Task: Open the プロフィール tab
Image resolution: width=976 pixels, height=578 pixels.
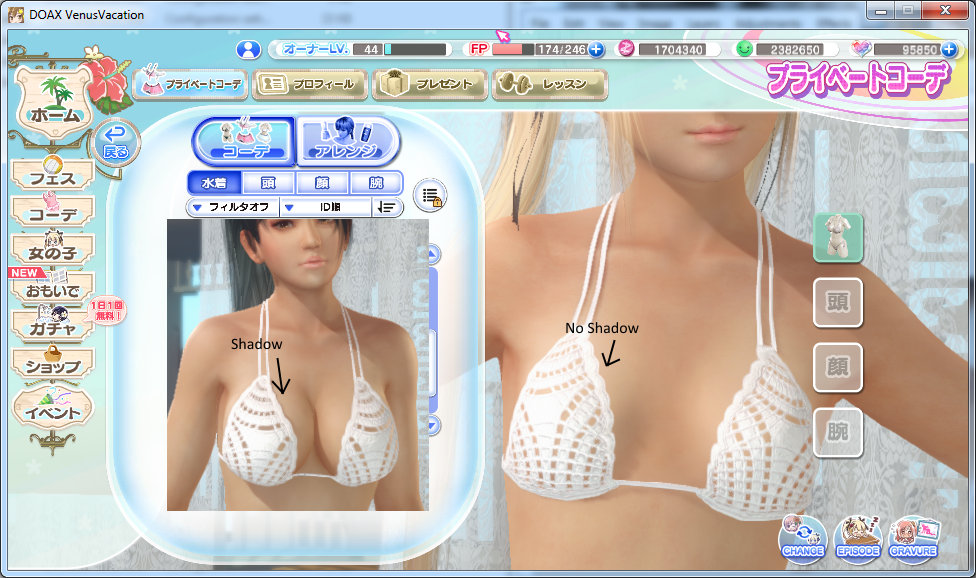Action: tap(311, 84)
